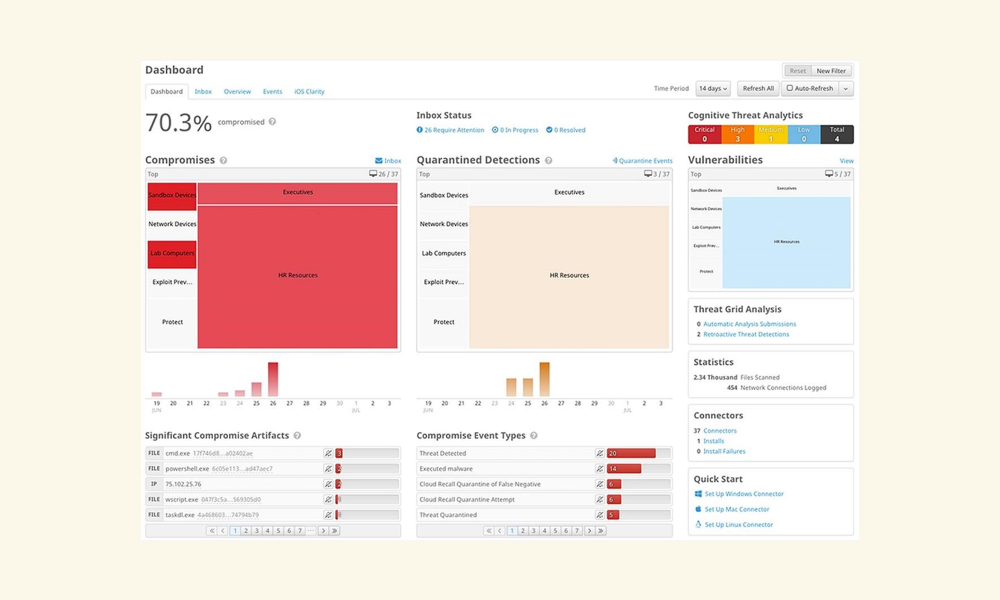Open Retroactive Threat Detections link
This screenshot has width=1000, height=600.
pos(746,334)
